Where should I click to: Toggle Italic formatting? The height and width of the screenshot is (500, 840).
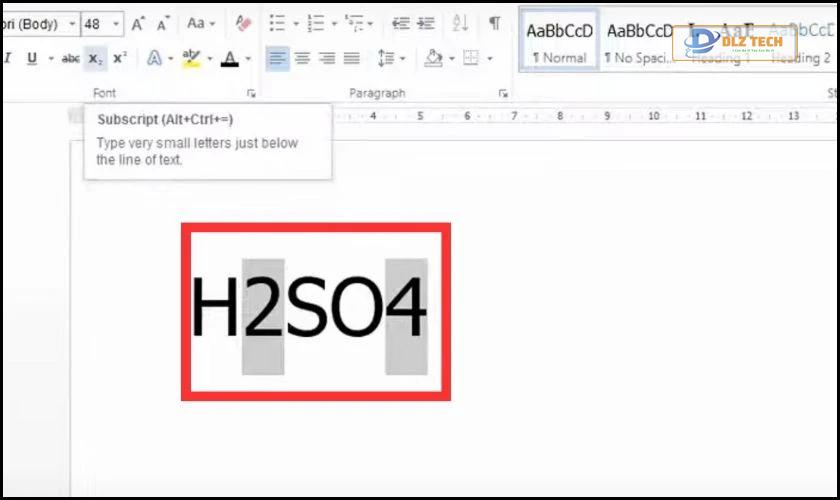(x=8, y=58)
